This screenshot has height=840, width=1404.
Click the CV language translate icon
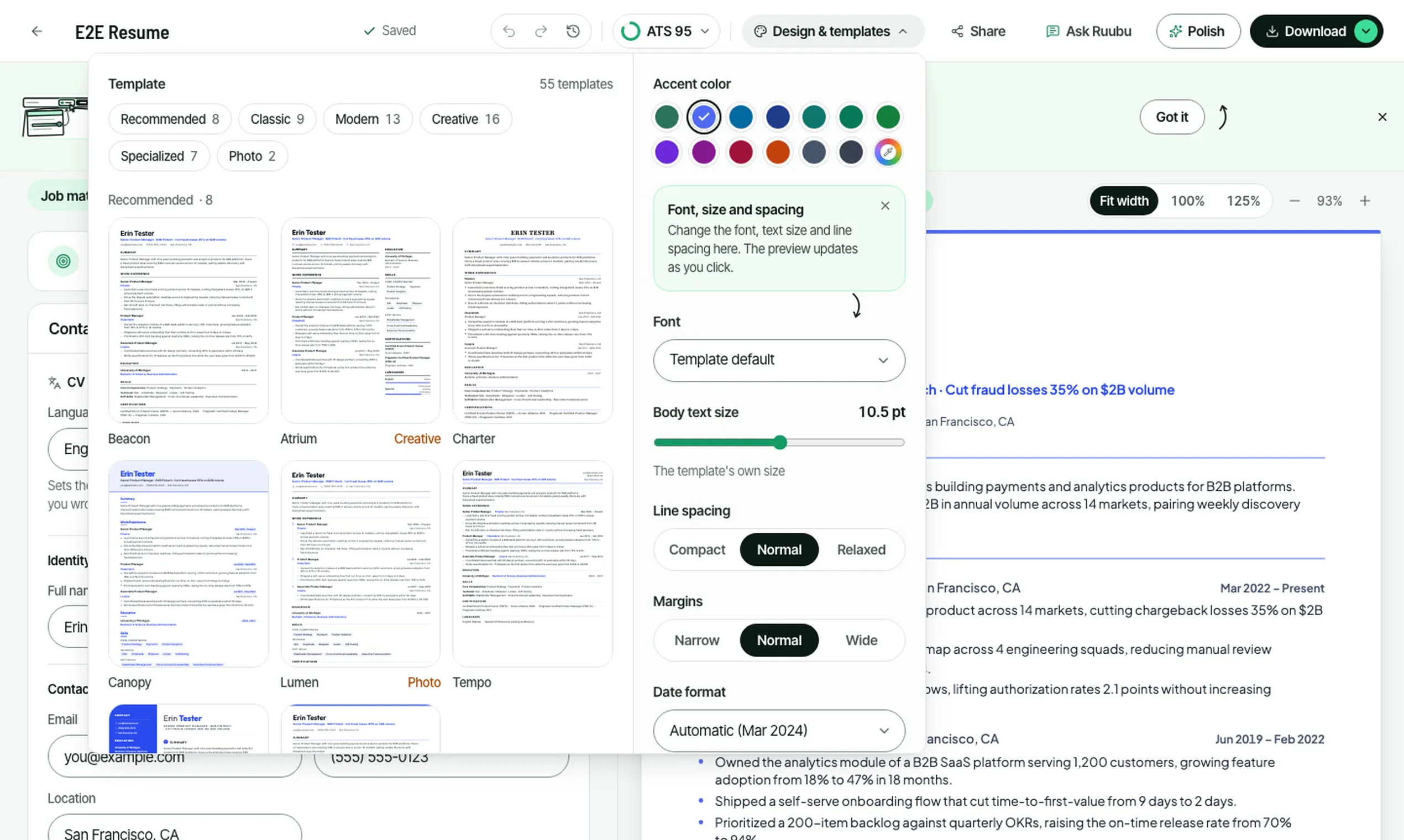(54, 382)
